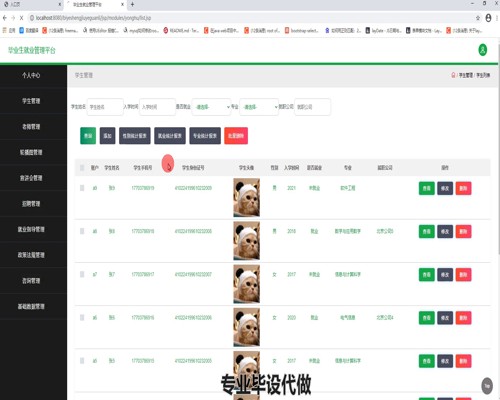The width and height of the screenshot is (500, 400).
Task: Click 修改 for student a8
Action: click(445, 231)
